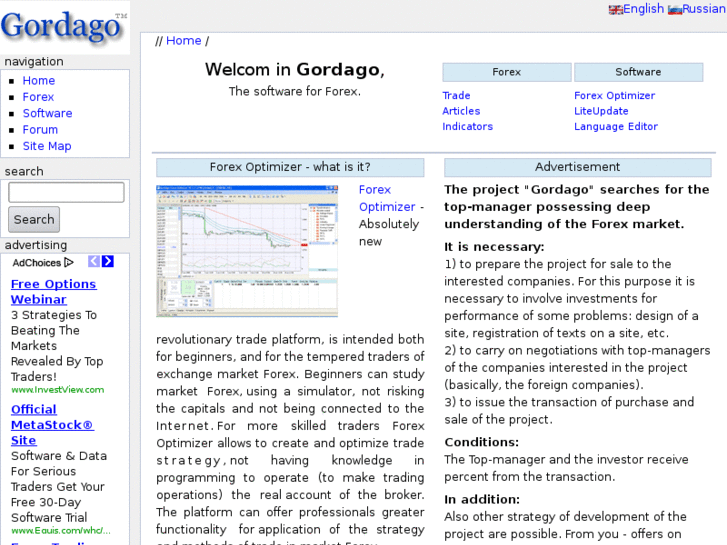Click the 'Welcom in Gordago,' heading

click(x=295, y=70)
